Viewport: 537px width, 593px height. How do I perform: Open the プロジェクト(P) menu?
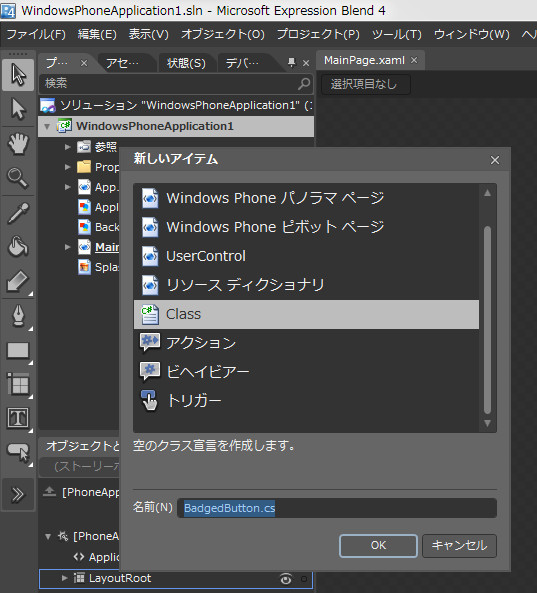318,34
